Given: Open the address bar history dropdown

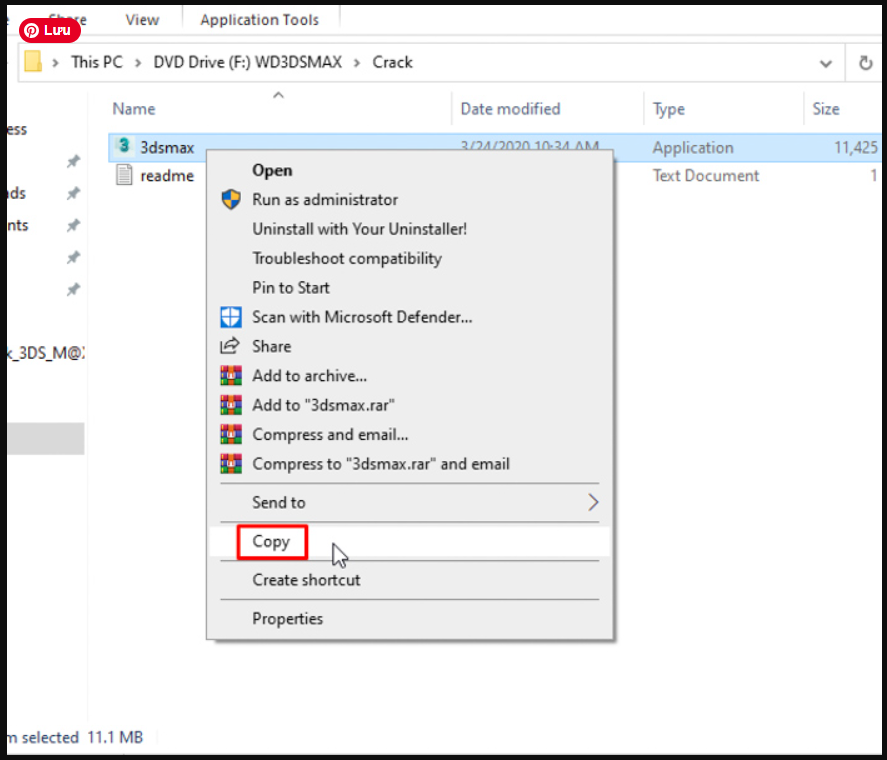Looking at the screenshot, I should tap(826, 62).
